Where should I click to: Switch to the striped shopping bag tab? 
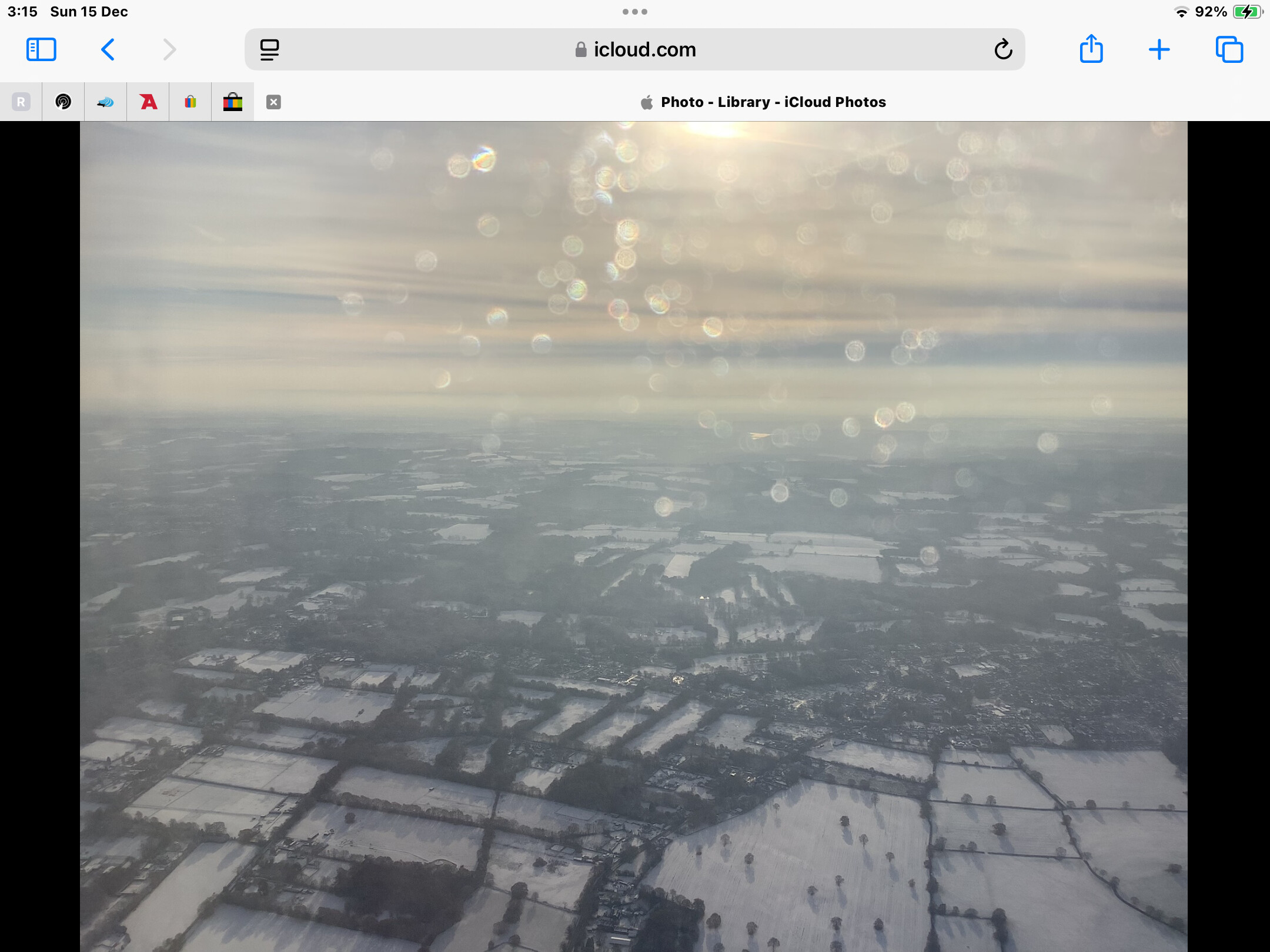[x=233, y=102]
